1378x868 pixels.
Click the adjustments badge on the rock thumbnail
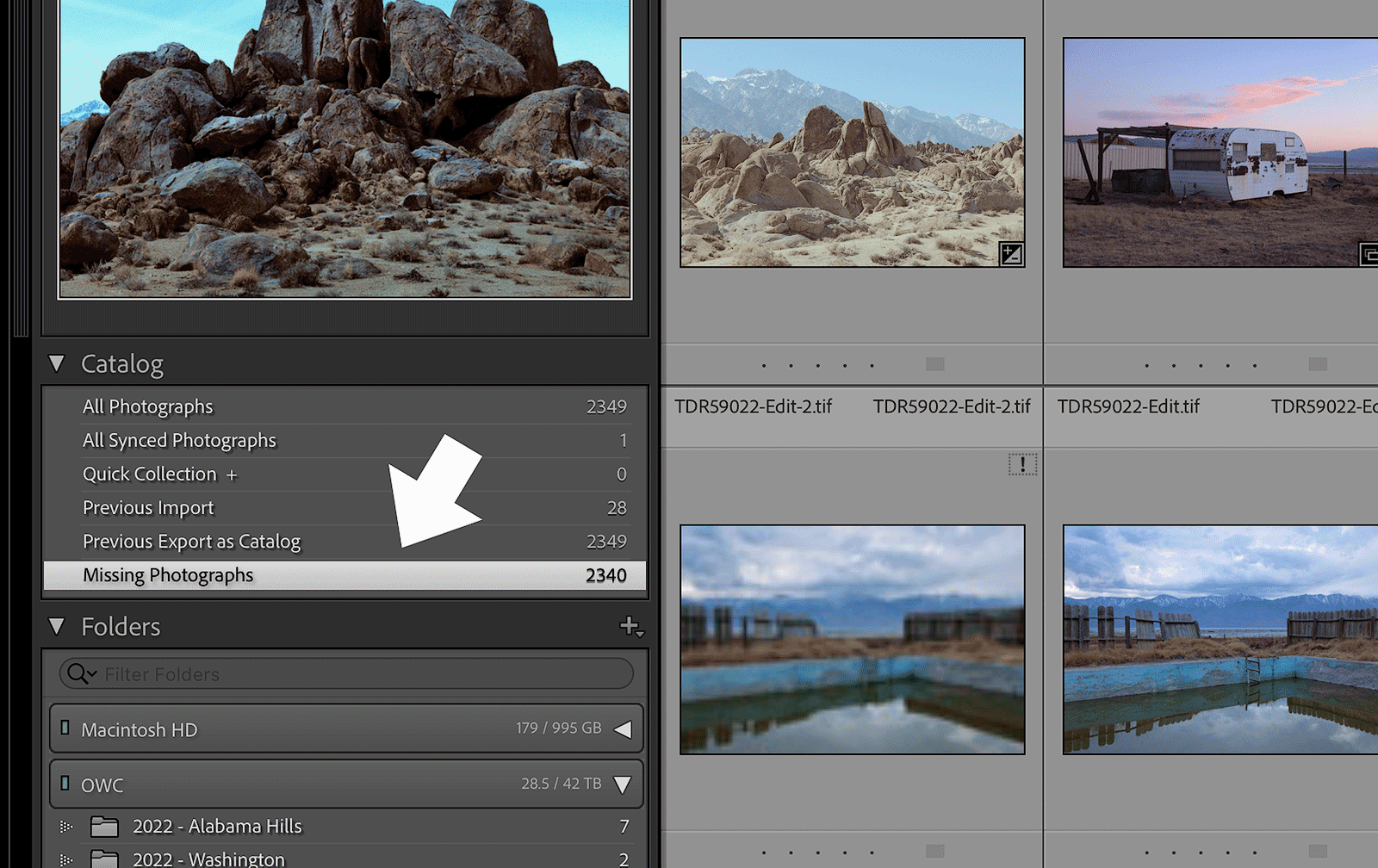tap(1010, 255)
